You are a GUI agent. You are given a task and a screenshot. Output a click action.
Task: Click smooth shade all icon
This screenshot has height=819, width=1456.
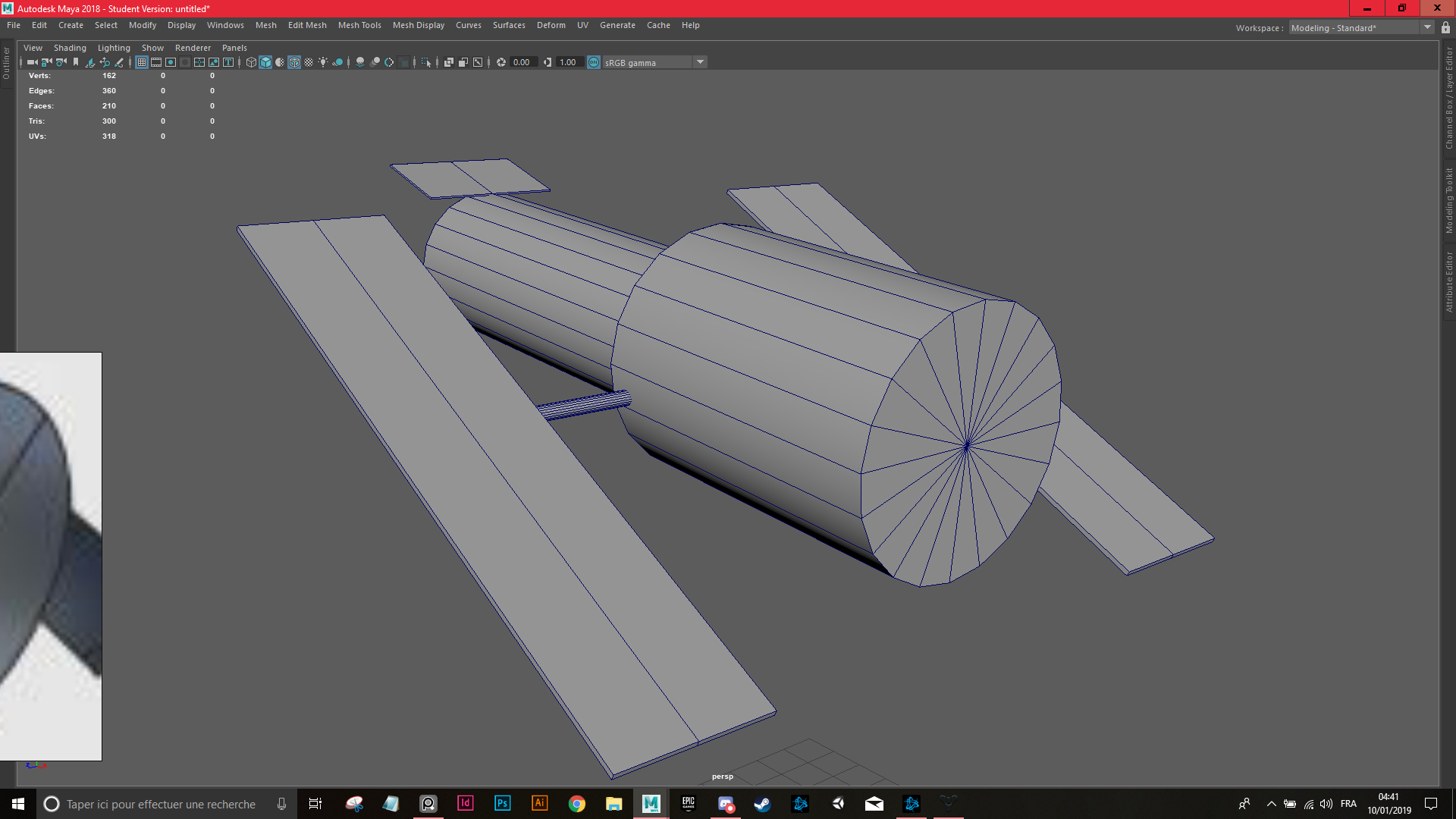click(265, 62)
